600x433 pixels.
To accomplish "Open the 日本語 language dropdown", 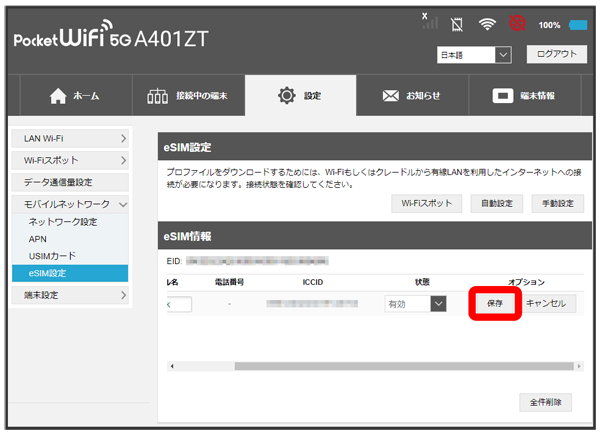I will click(x=474, y=55).
